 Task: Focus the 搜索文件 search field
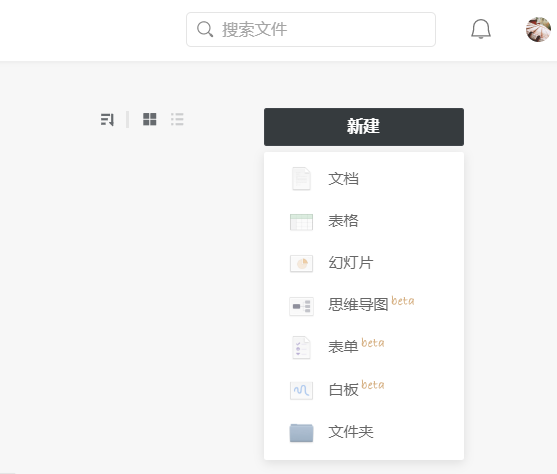(x=311, y=29)
